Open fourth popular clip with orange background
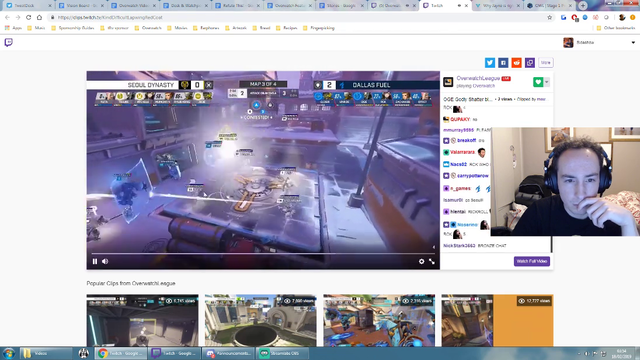640x360 pixels. 498,320
